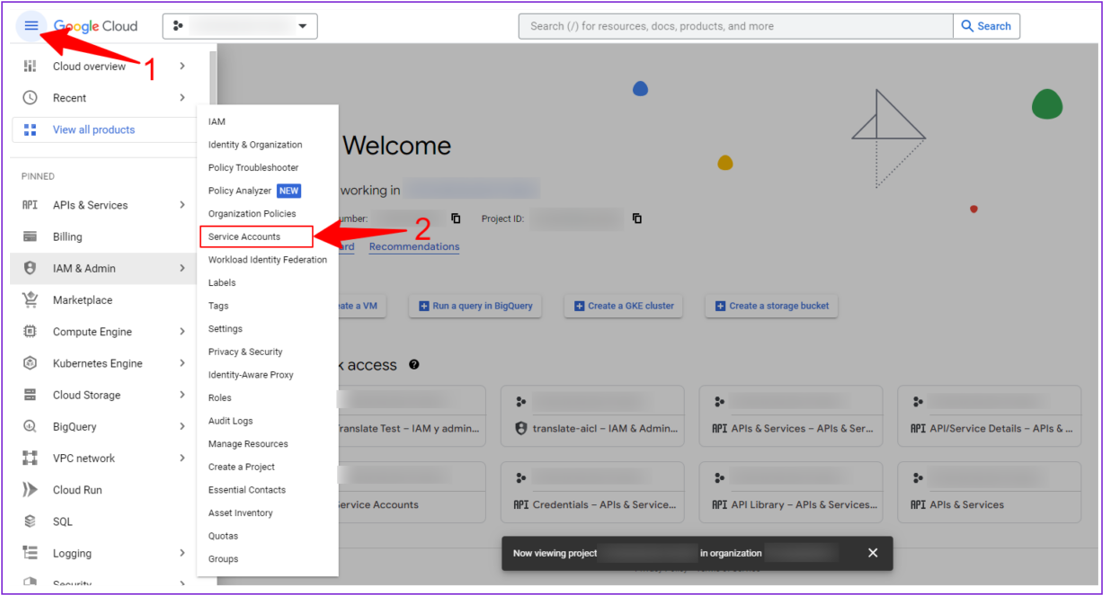The height and width of the screenshot is (595, 1103).
Task: Select IAM from the submenu
Action: 217,122
